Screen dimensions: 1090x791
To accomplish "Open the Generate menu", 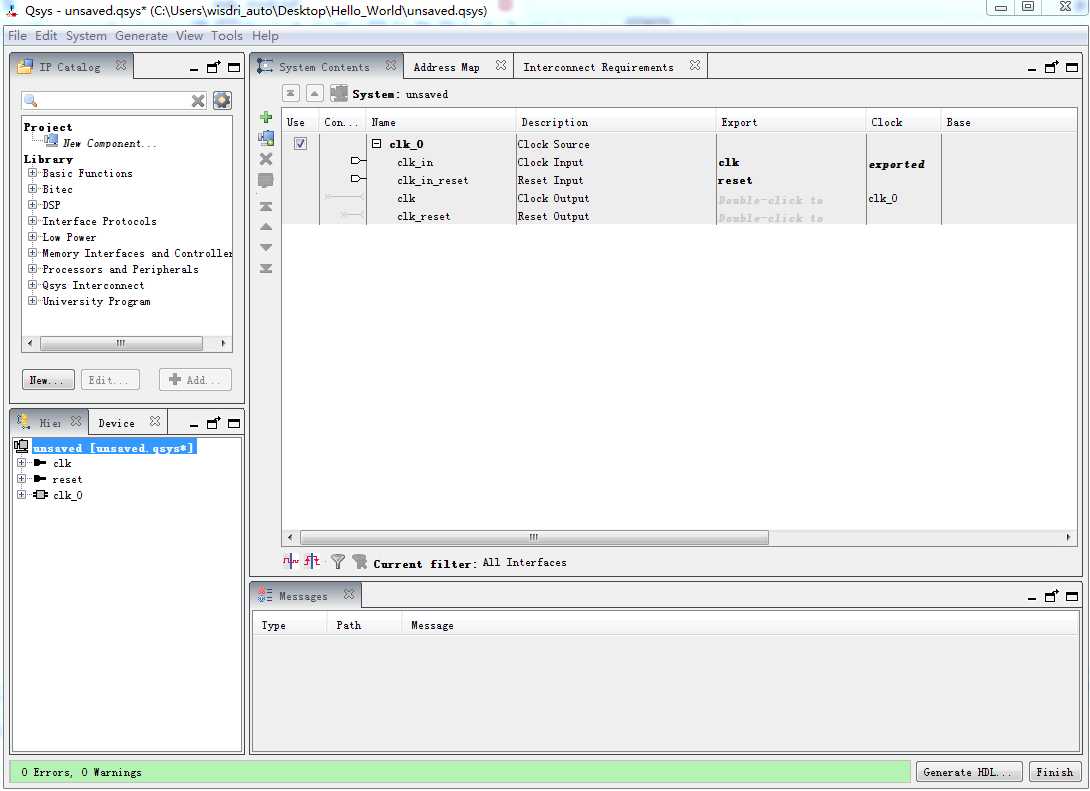I will click(x=141, y=35).
